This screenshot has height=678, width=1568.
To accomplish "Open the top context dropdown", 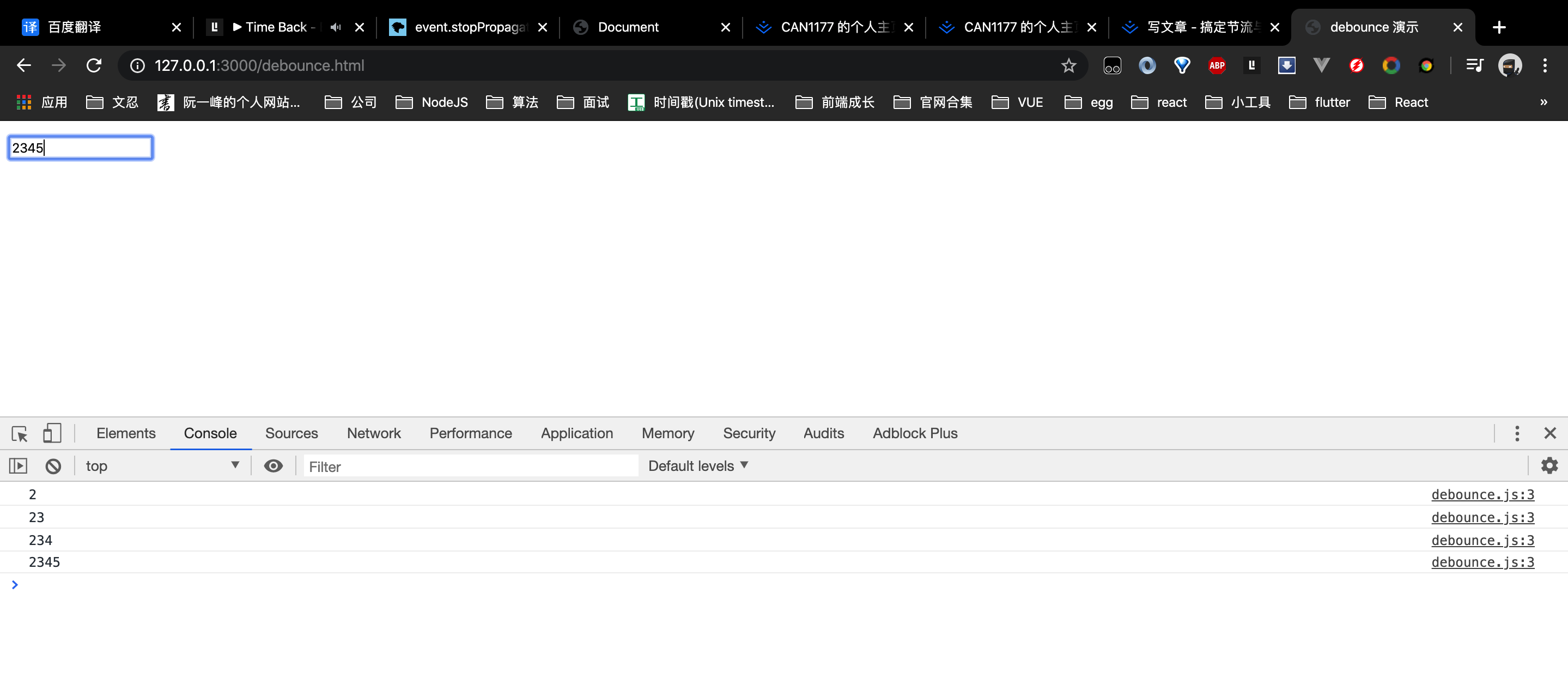I will (x=161, y=466).
